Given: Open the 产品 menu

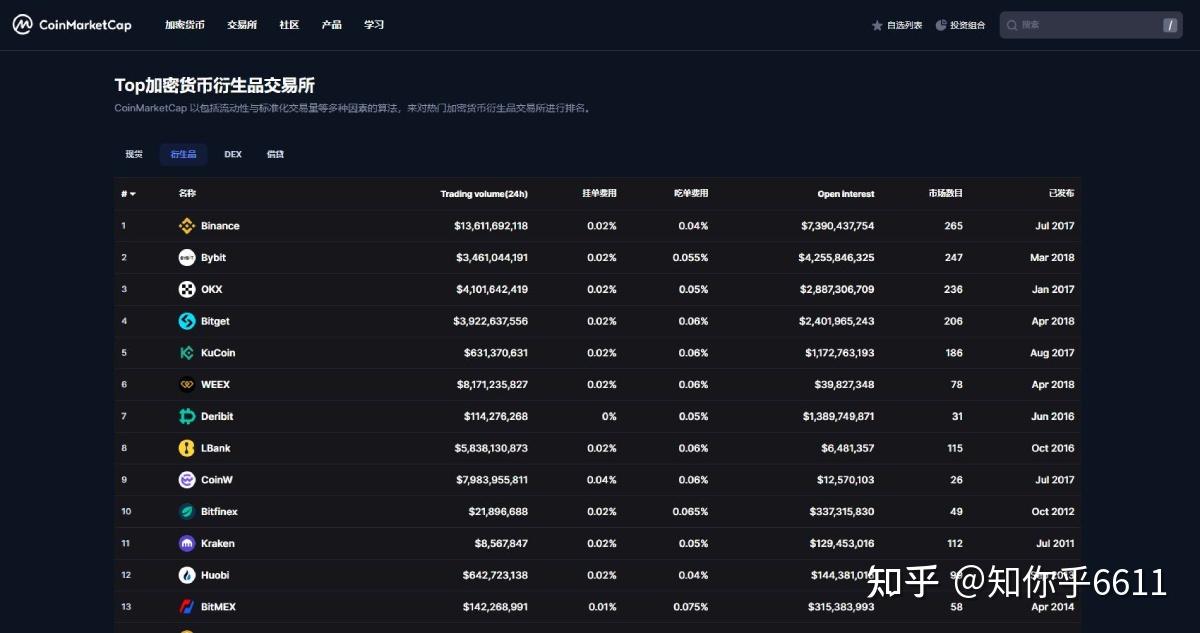Looking at the screenshot, I should [x=332, y=25].
